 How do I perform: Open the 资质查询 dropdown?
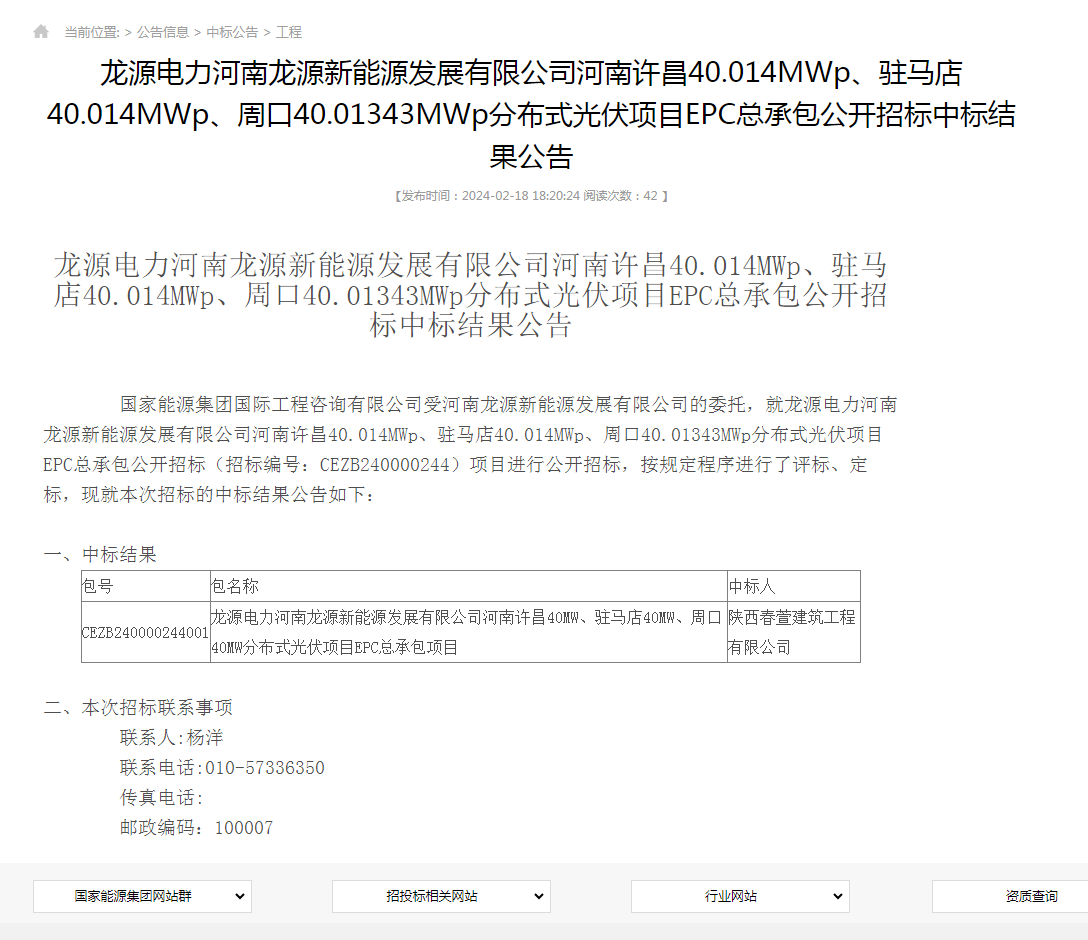pyautogui.click(x=1010, y=896)
